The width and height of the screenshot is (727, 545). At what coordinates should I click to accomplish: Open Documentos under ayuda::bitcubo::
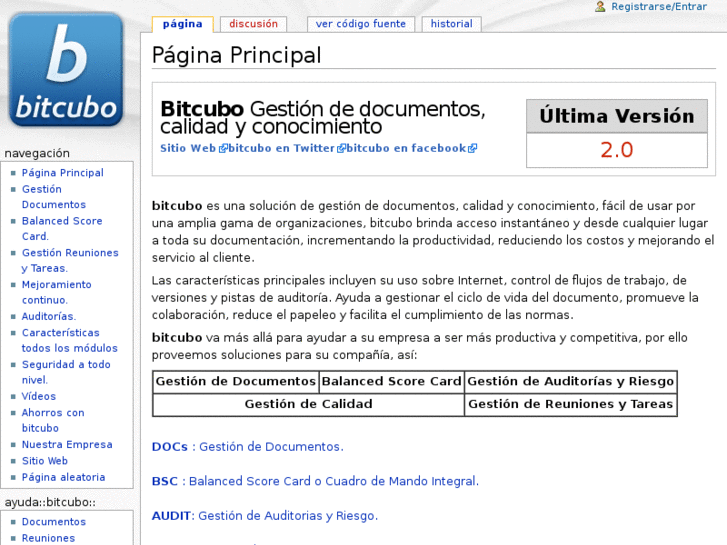tap(54, 522)
